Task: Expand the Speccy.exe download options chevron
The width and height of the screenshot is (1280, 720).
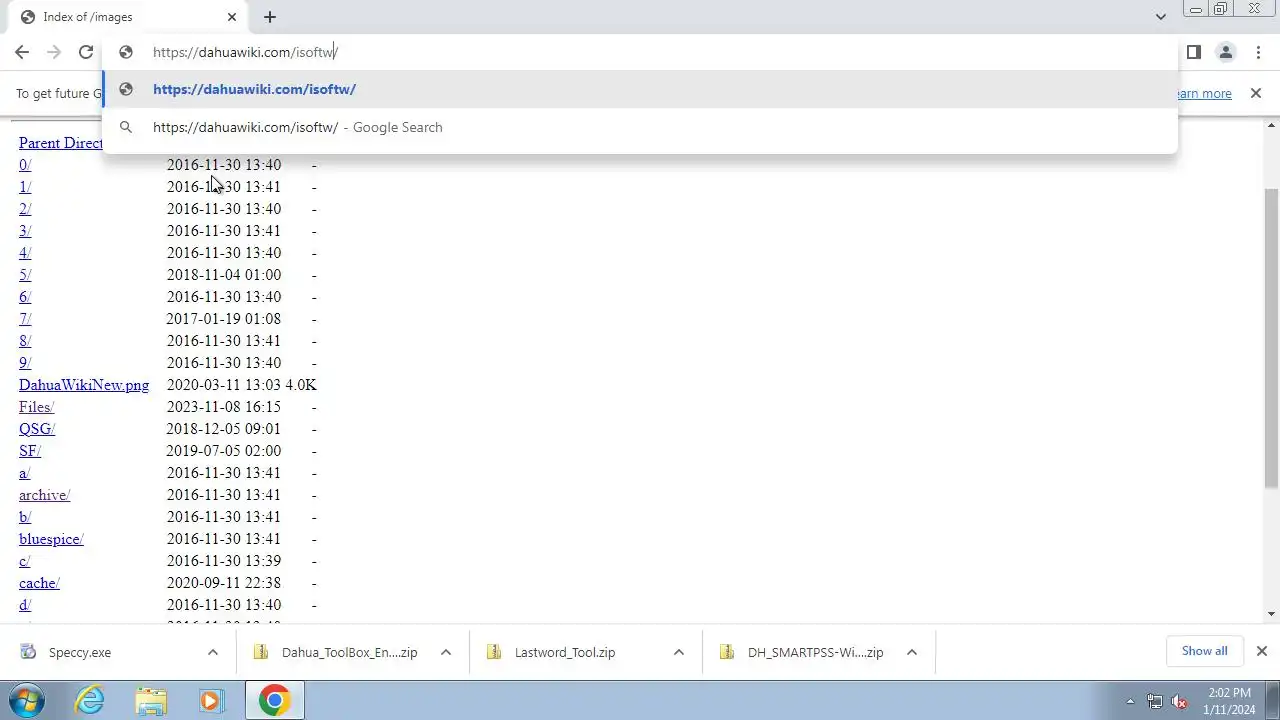Action: click(213, 652)
